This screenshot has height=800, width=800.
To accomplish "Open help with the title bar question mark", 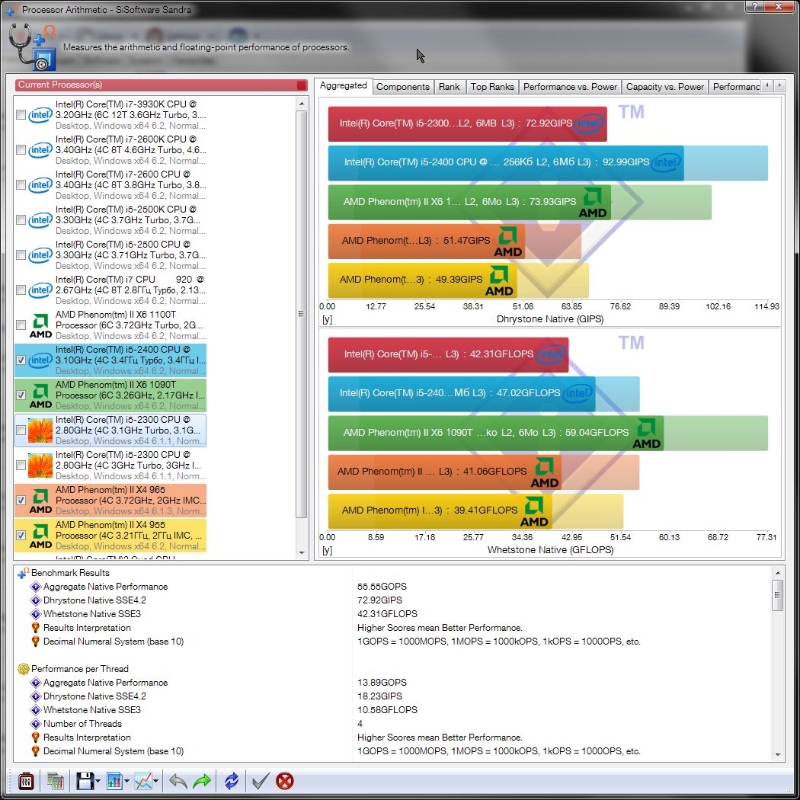I will [x=755, y=6].
